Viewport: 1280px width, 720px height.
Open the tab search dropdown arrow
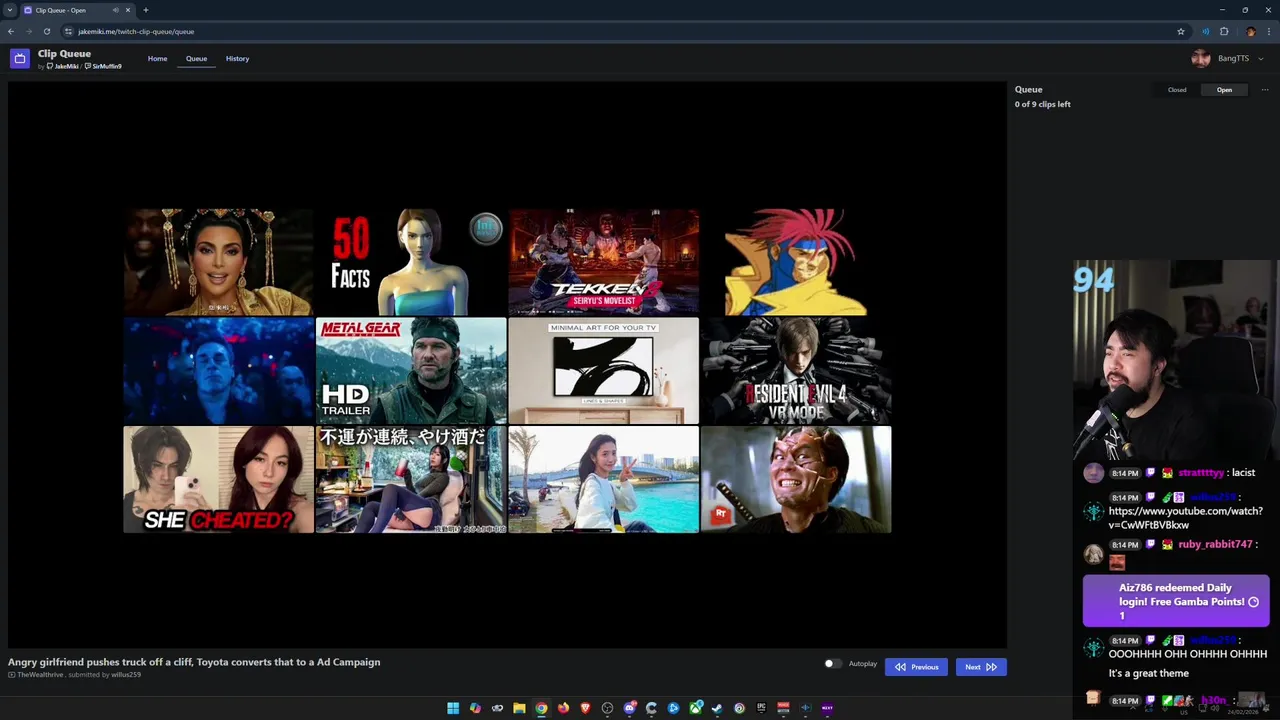(x=10, y=10)
